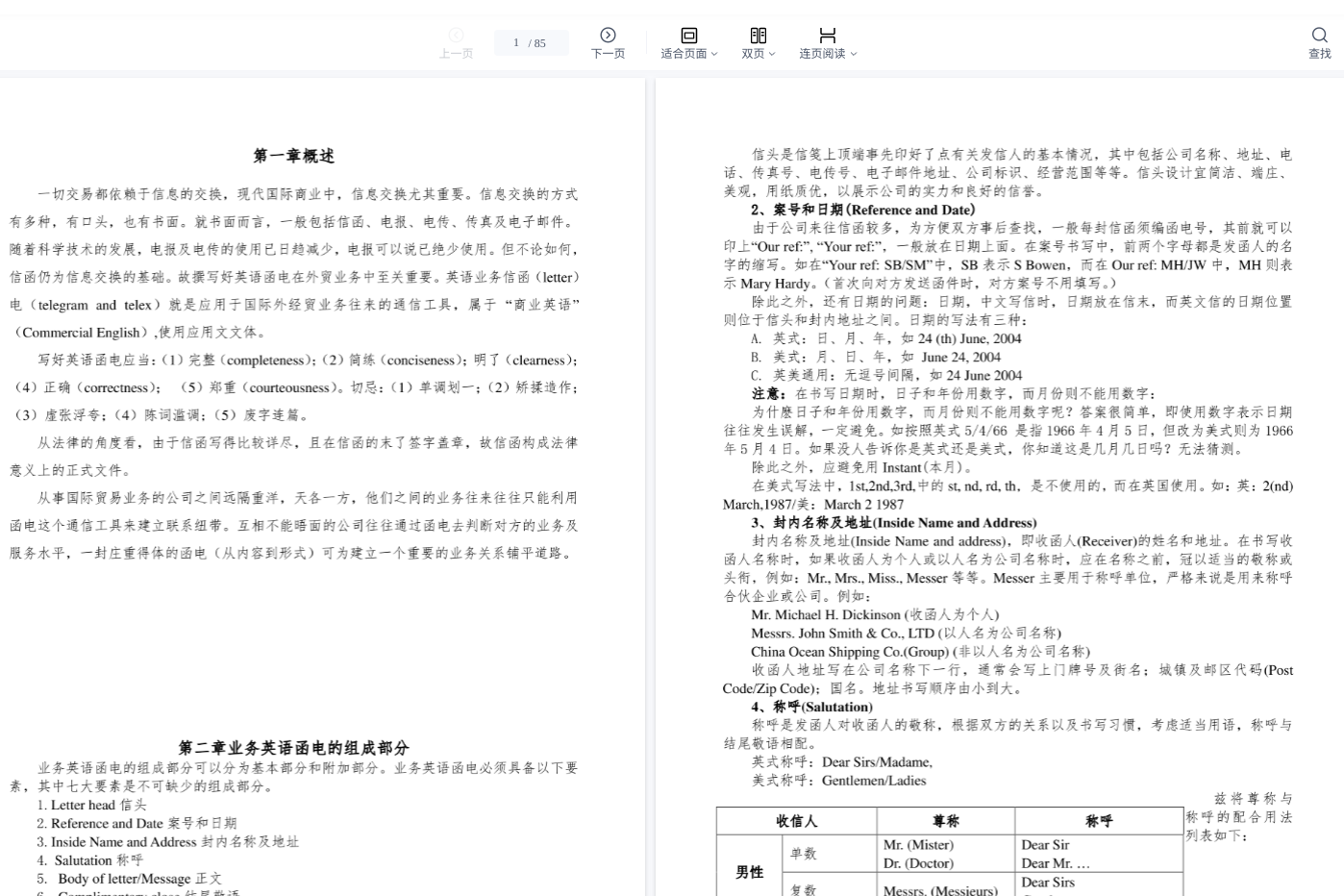Screen dimensions: 1344x896
Task: Click the heading 封内名称及地址 (Inside Name and Address)
Action: click(893, 523)
